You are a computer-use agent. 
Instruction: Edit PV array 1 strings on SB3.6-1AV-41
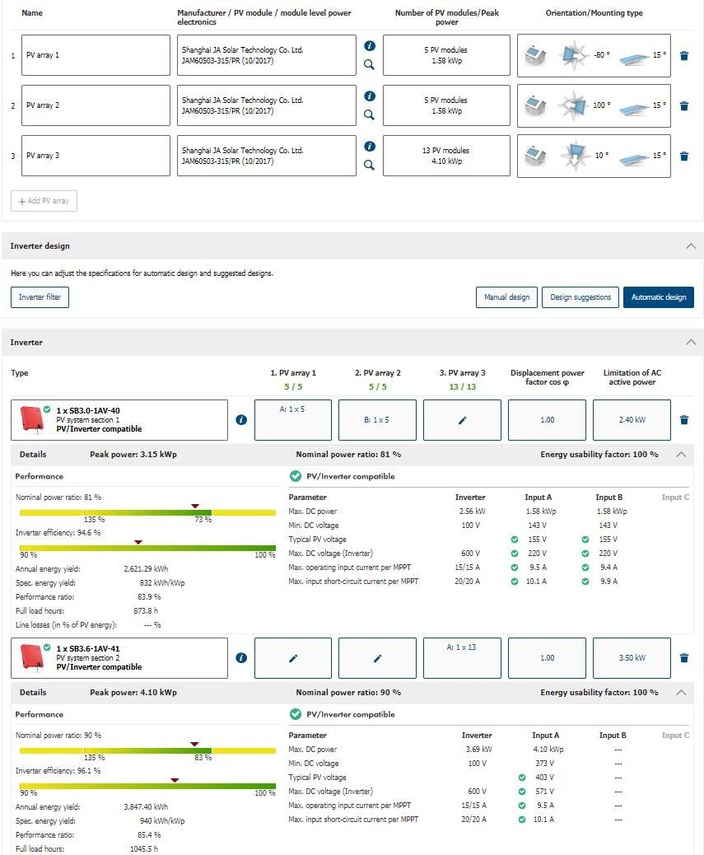[293, 658]
